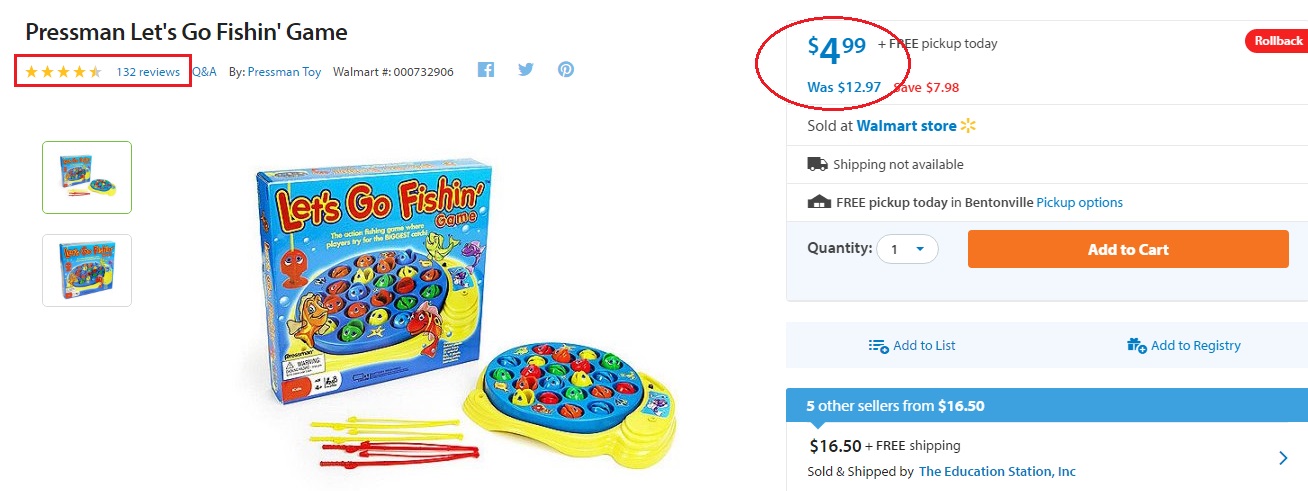Click the orange Add to Cart button
The image size is (1308, 491).
[x=1128, y=249]
